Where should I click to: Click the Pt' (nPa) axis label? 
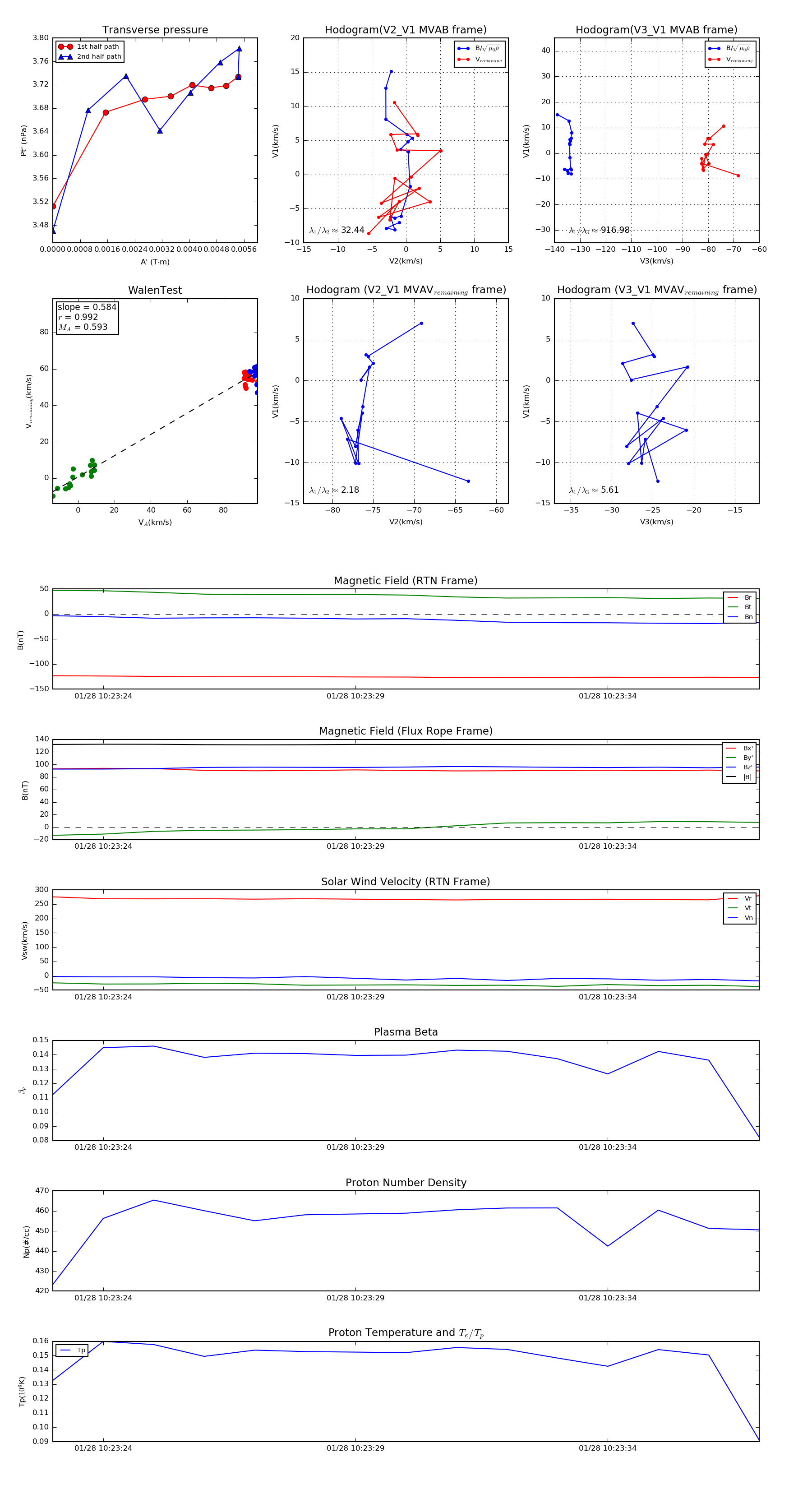point(24,140)
